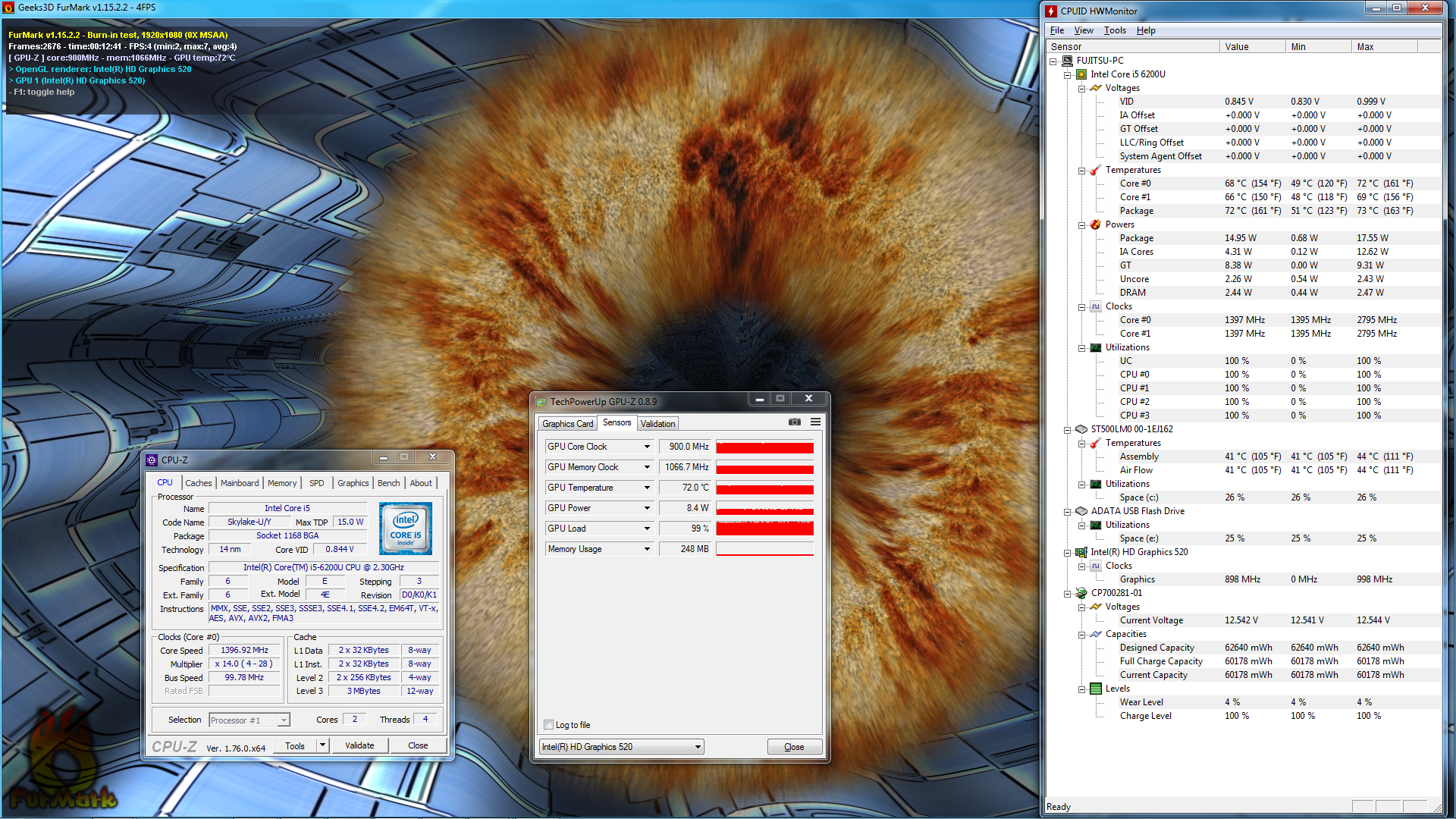Viewport: 1456px width, 819px height.
Task: Open the Memory Usage sensor dropdown
Action: point(647,549)
